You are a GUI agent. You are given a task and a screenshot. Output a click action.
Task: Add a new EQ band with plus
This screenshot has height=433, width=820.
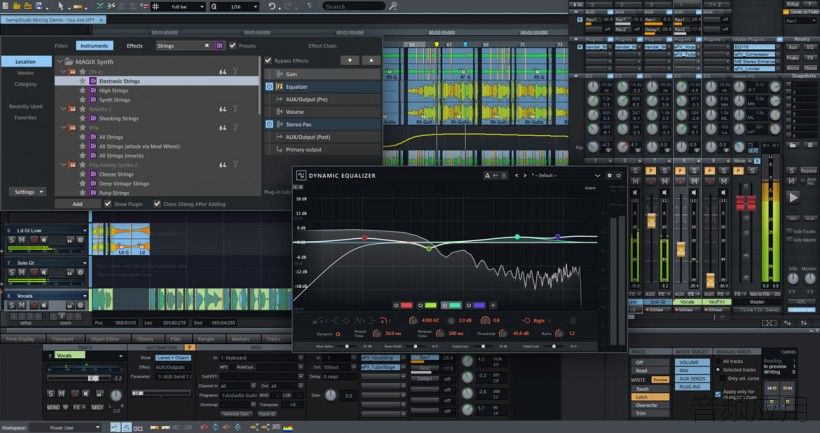click(x=493, y=305)
